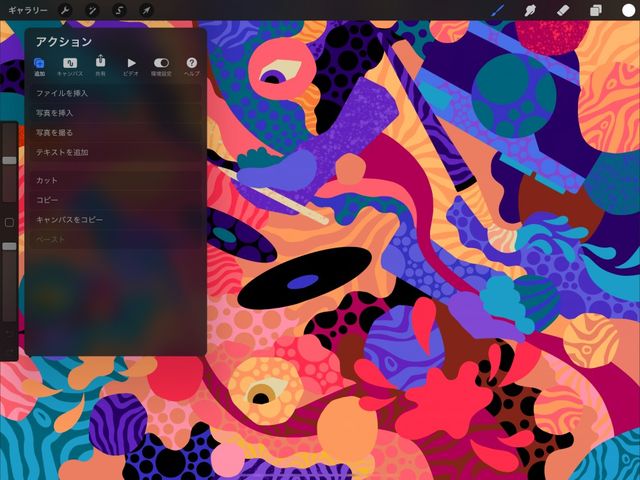Choose コピー menu entry
Viewport: 640px width, 480px height.
116,200
